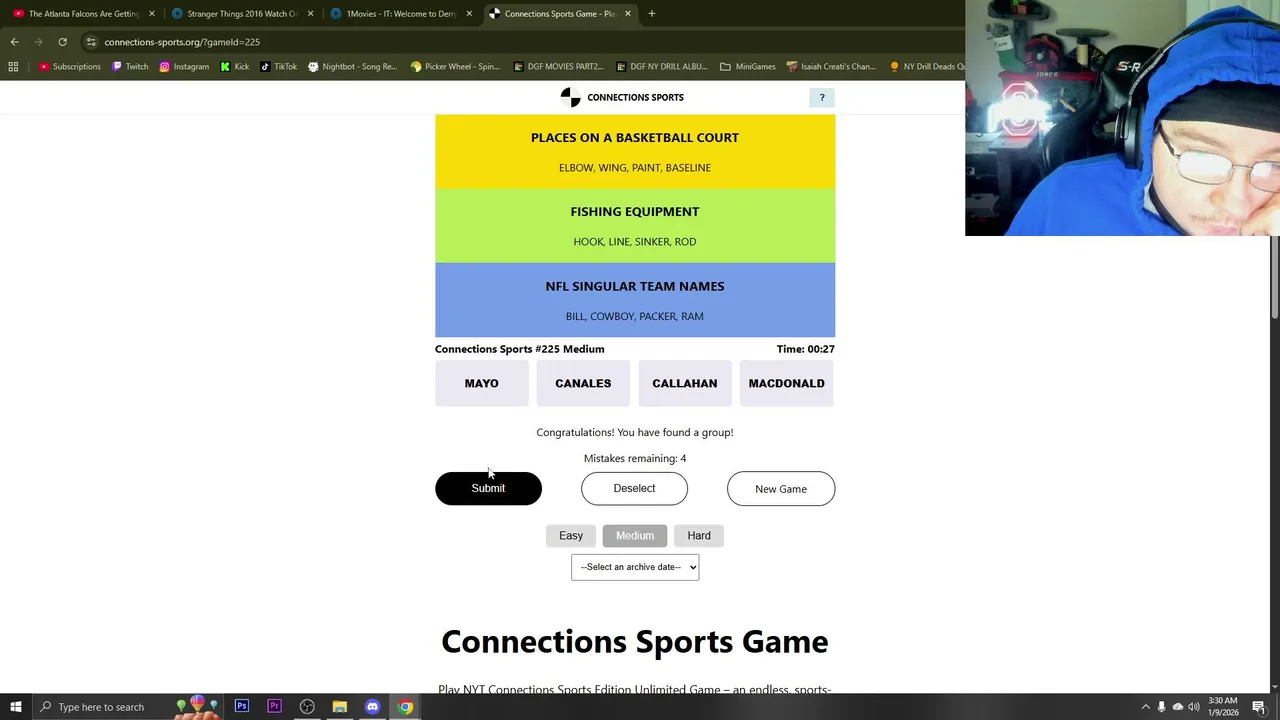This screenshot has height=720, width=1280.
Task: Start a New Game
Action: point(781,489)
